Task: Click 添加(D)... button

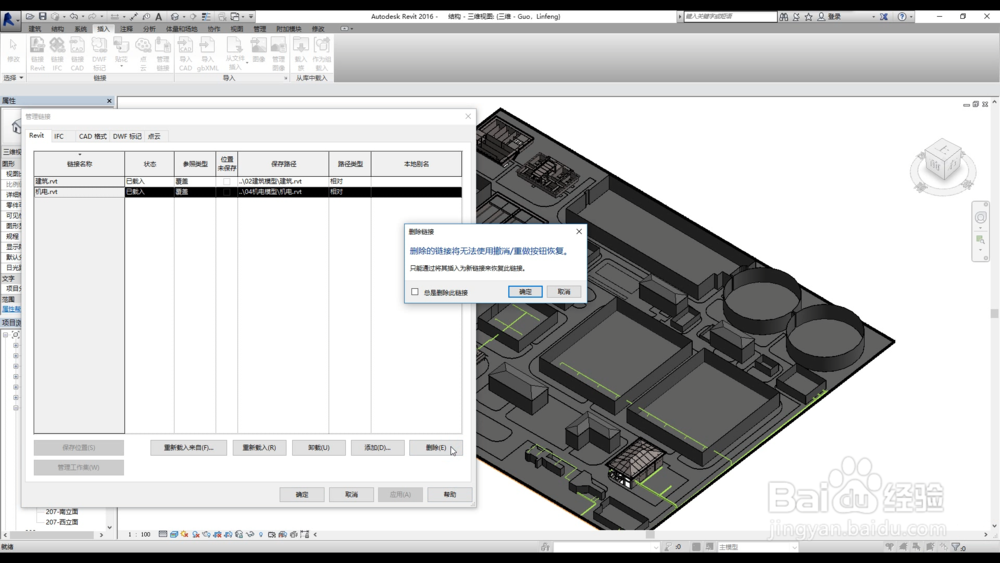Action: point(378,448)
